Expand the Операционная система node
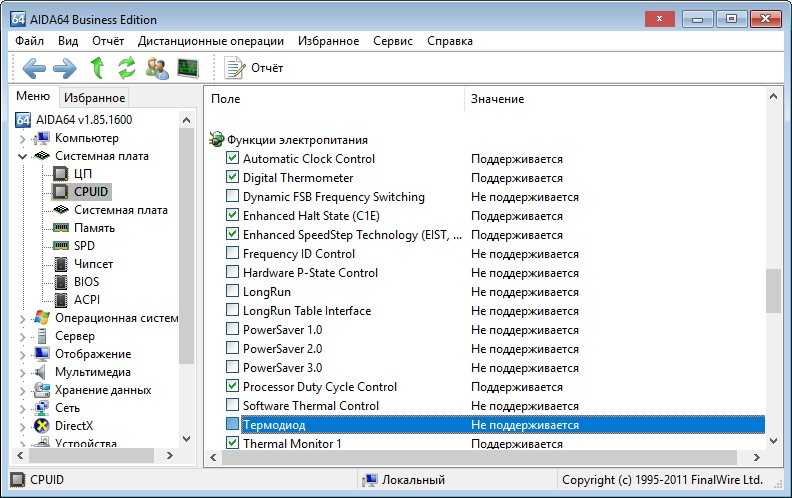 [22, 319]
